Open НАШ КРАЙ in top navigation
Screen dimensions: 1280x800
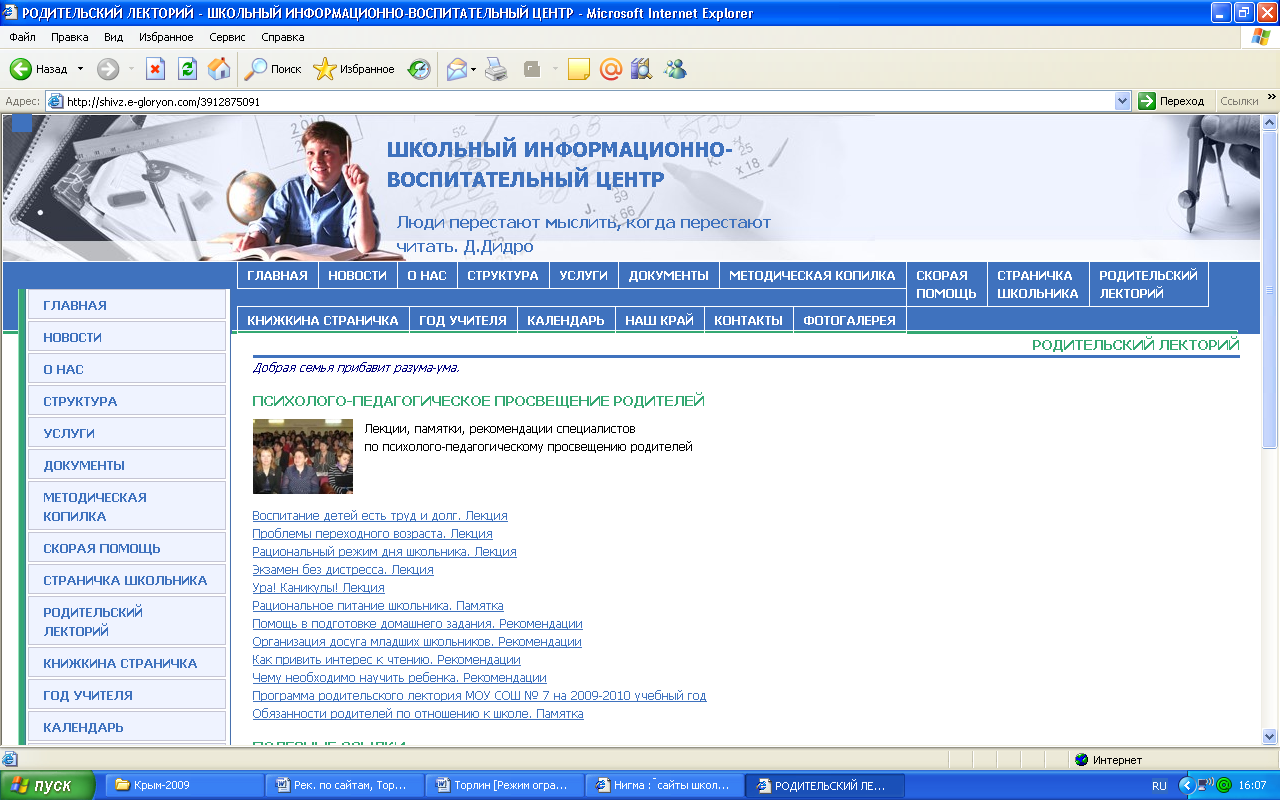tap(659, 320)
